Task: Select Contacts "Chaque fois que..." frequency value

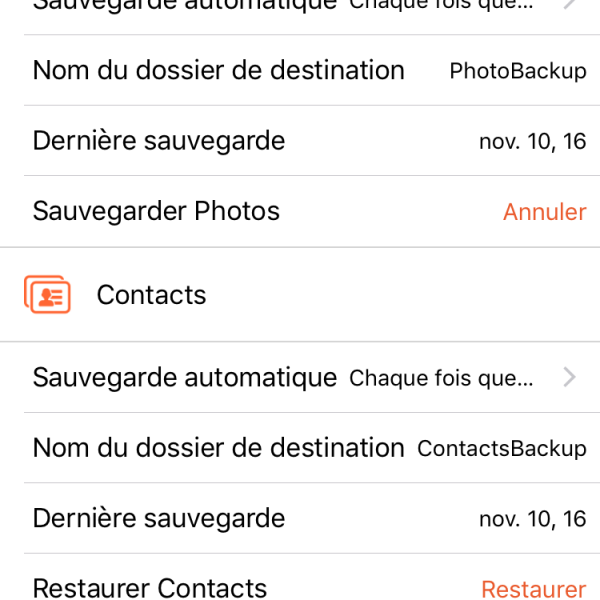Action: click(441, 378)
